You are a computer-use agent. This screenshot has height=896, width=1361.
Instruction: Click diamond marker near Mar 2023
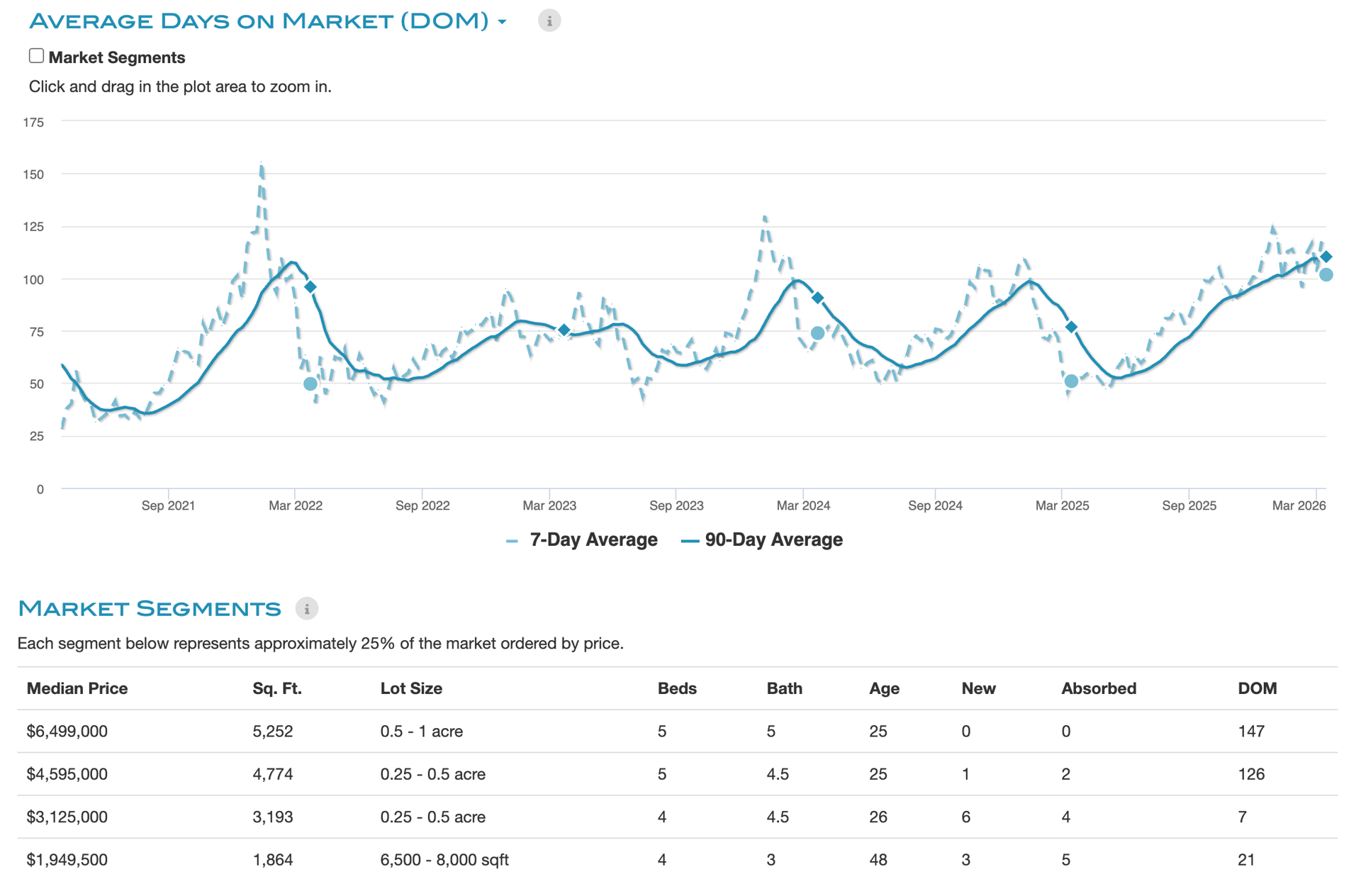(564, 330)
